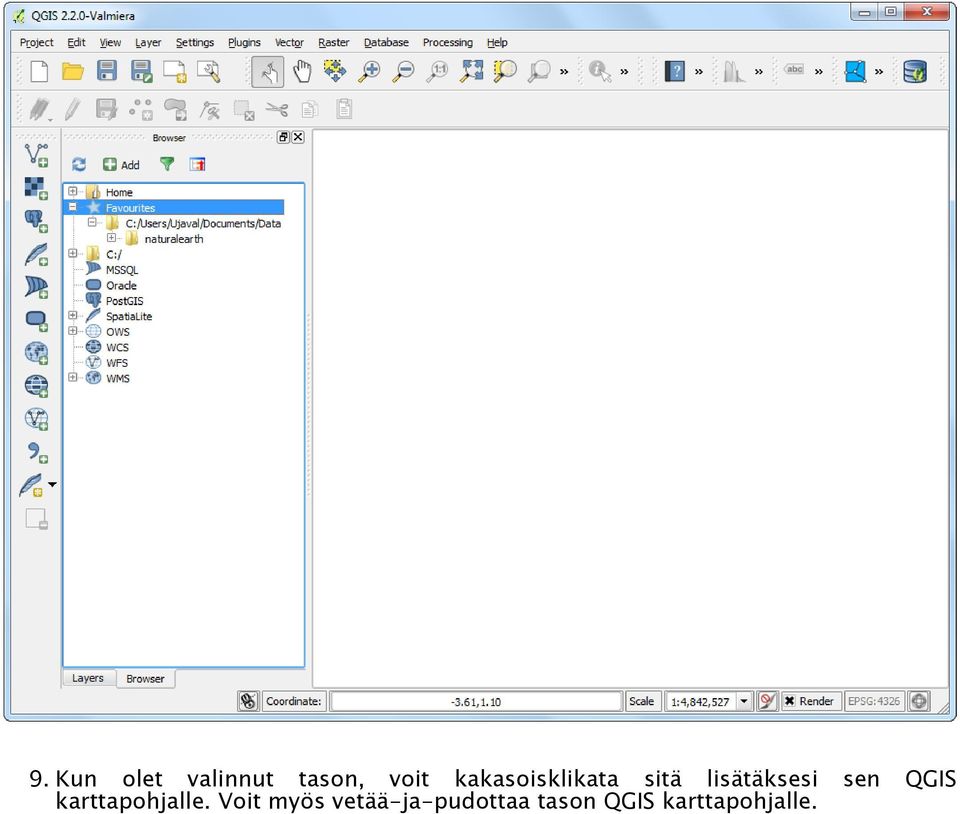Screen dimensions: 960x814
Task: Click Pan Map to Selection icon
Action: point(335,72)
